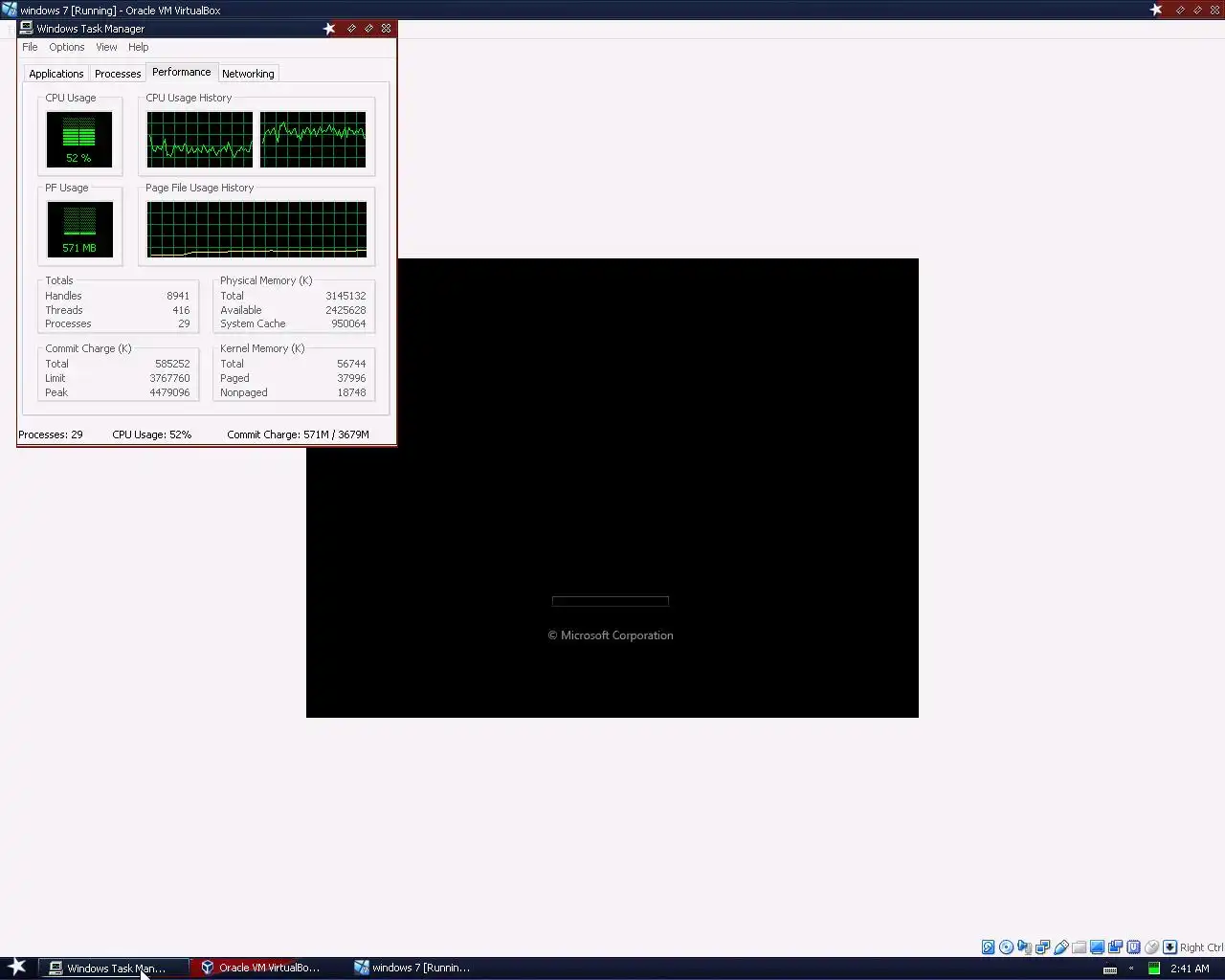Click the star button in VirtualBox title bar
The width and height of the screenshot is (1225, 980).
[1156, 10]
